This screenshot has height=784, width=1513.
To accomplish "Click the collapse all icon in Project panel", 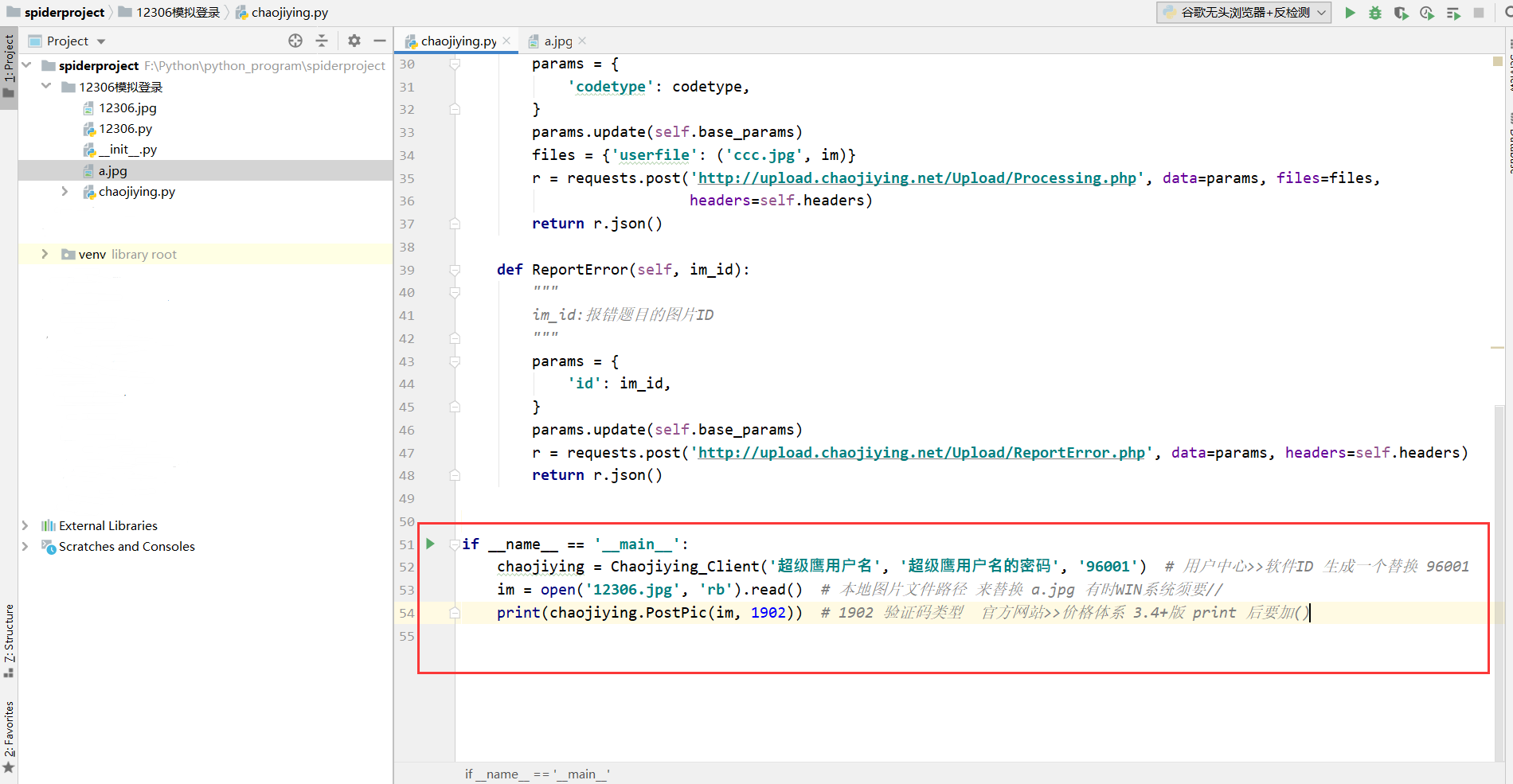I will 322,41.
